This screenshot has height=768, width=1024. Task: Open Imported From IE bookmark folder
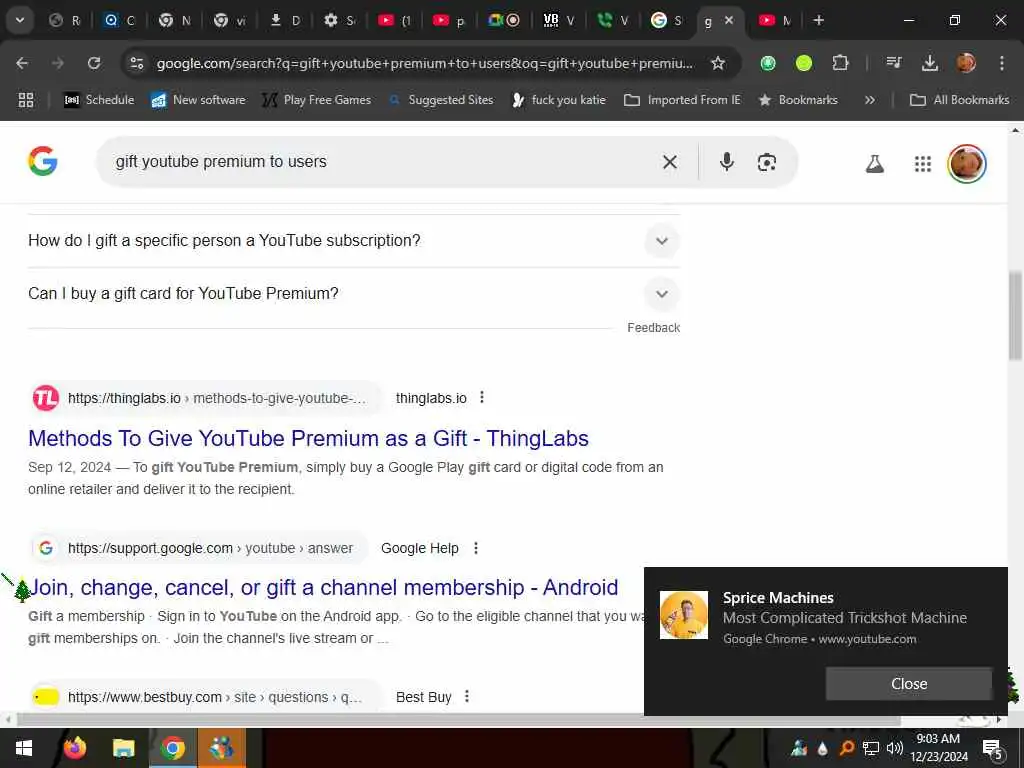pos(682,100)
